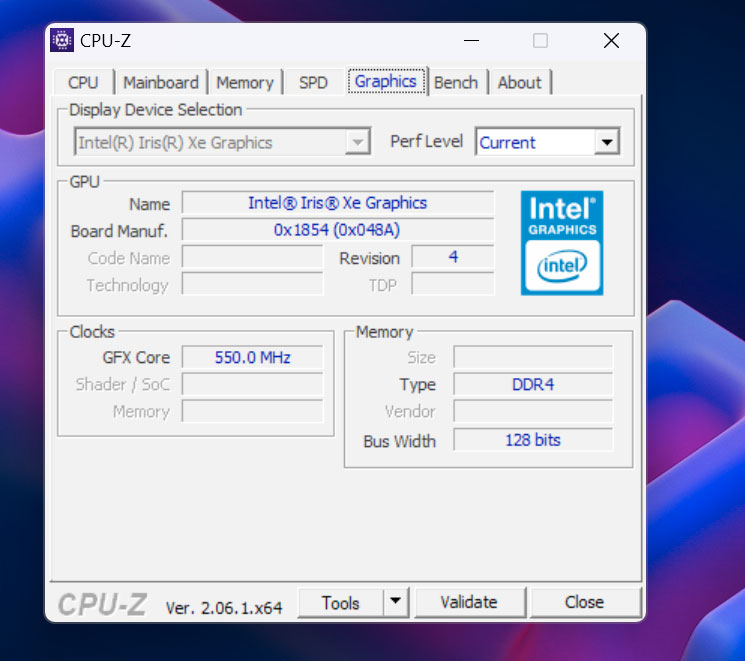Screen dimensions: 745x661
Task: Click the Bus Width label
Action: 399,441
